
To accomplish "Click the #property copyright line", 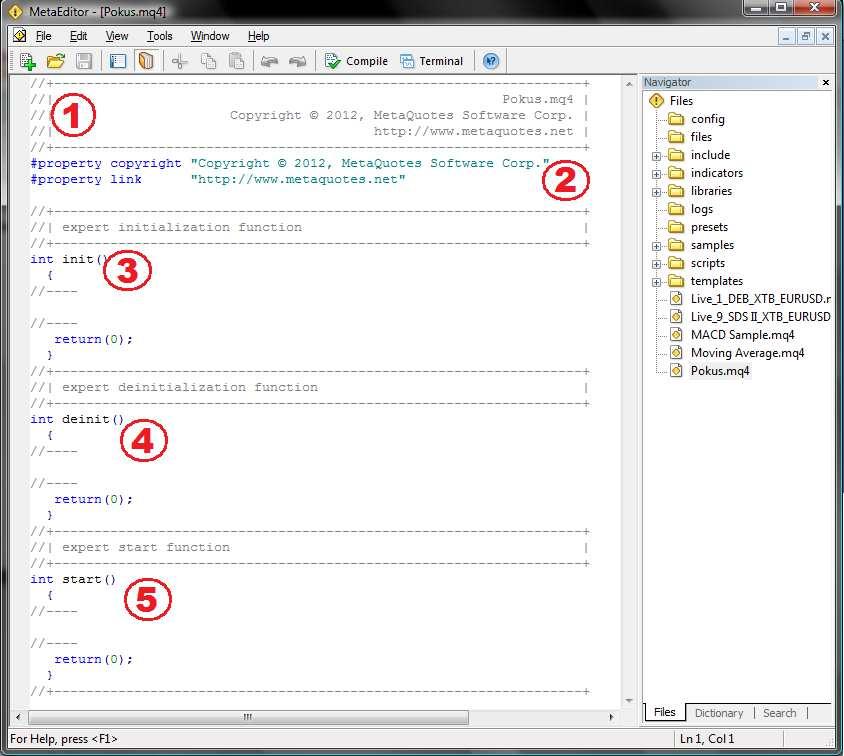I will pyautogui.click(x=290, y=163).
